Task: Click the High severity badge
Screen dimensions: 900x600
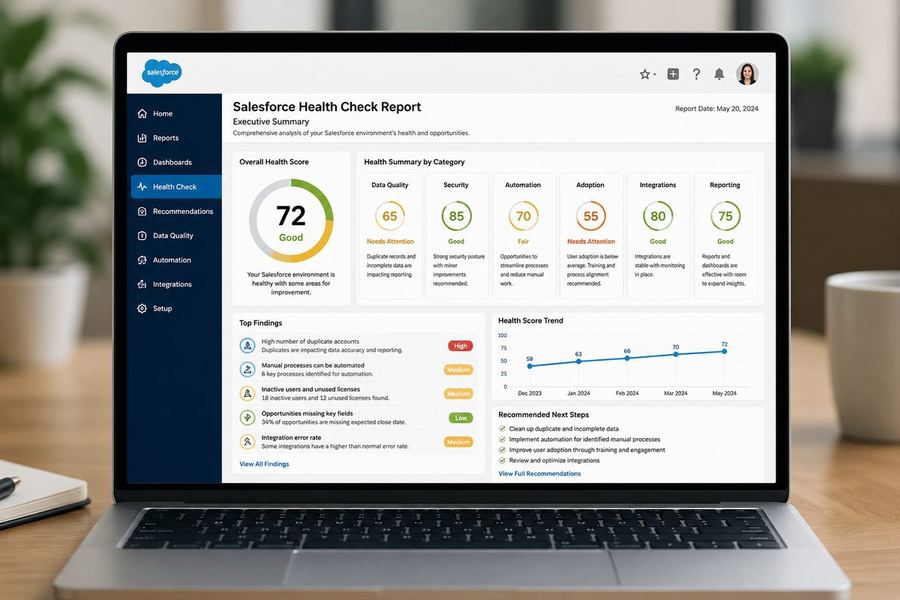Action: 460,346
